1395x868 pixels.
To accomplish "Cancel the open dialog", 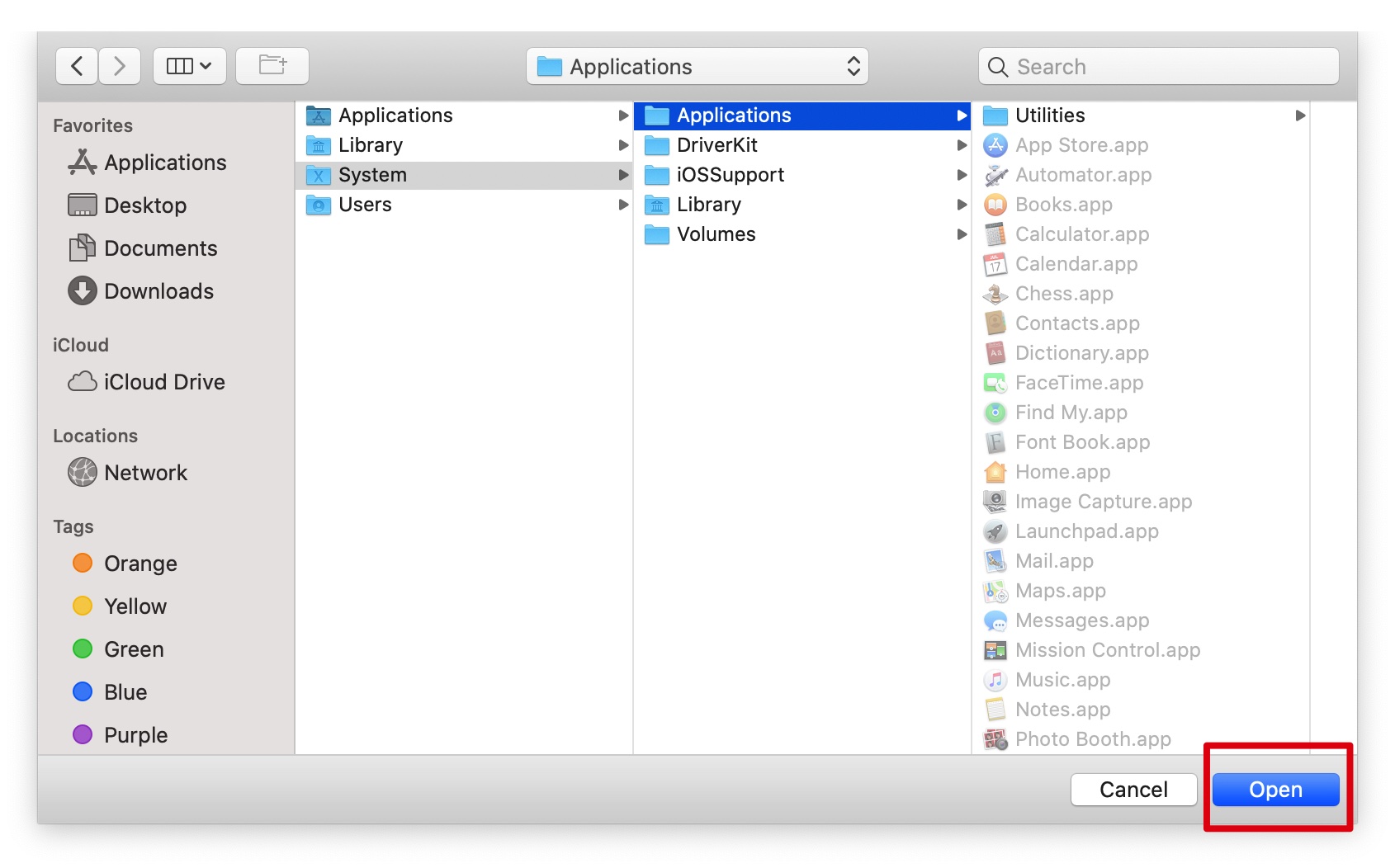I will point(1134,790).
